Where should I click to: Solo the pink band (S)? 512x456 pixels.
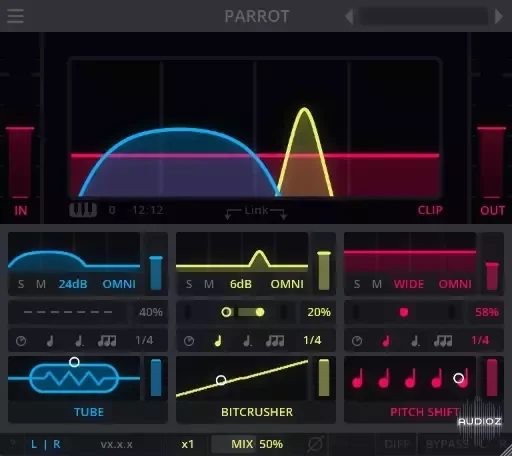coord(357,284)
